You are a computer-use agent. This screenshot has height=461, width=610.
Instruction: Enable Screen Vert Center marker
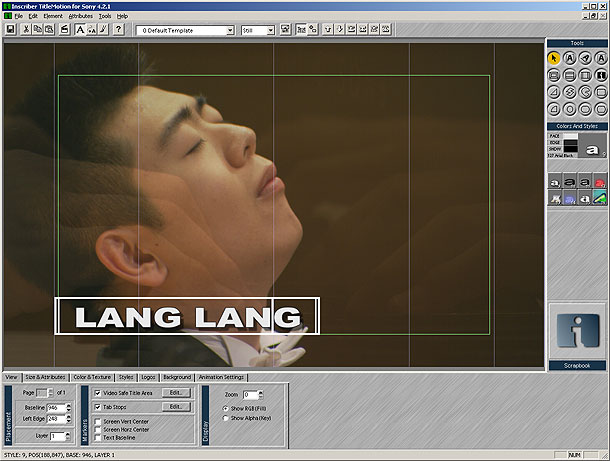(97, 422)
